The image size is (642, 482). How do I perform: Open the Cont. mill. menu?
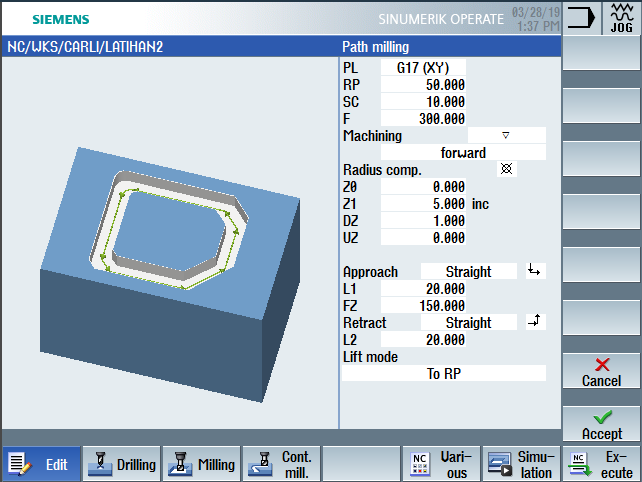[281, 464]
